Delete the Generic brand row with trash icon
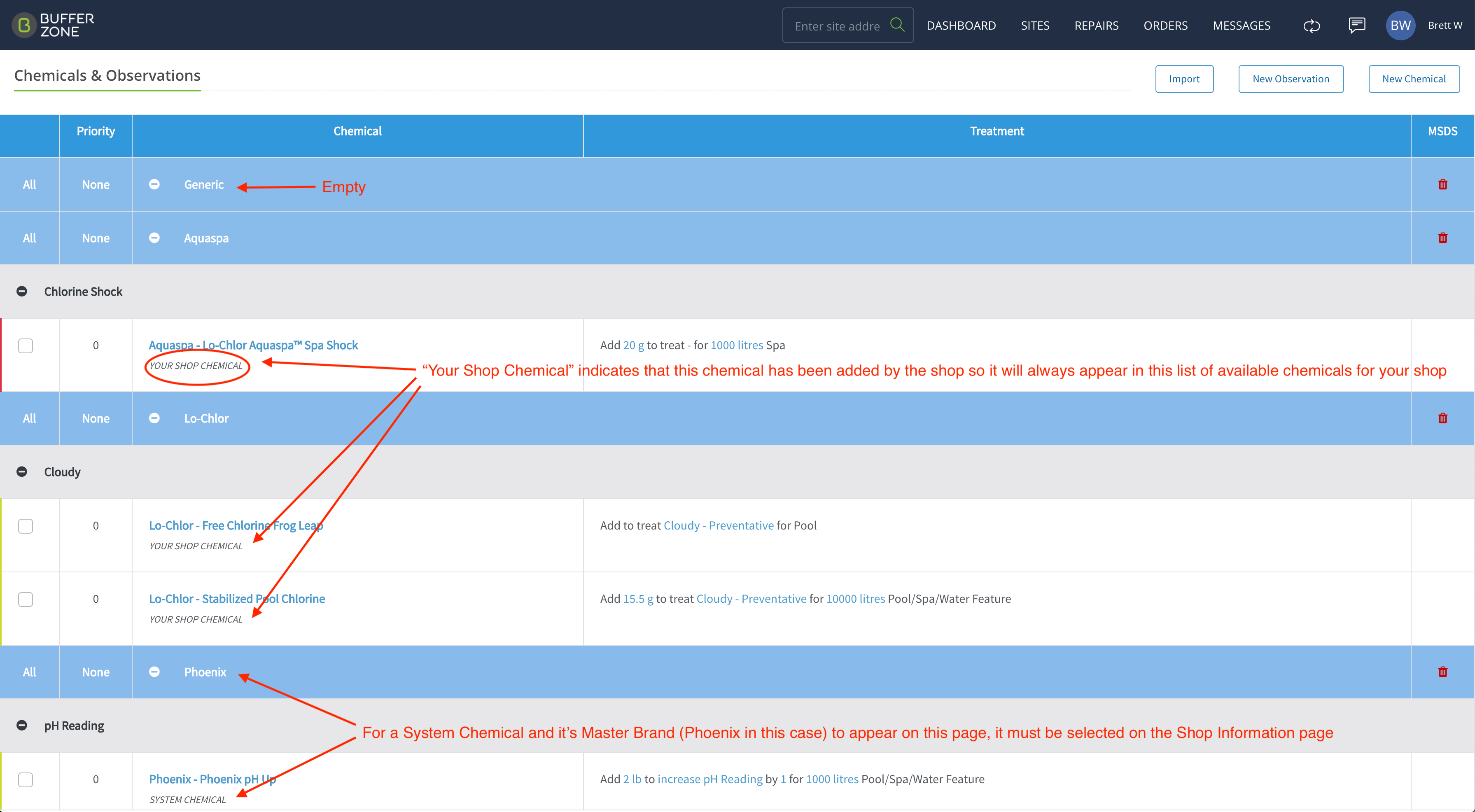The image size is (1475, 812). pos(1442,184)
